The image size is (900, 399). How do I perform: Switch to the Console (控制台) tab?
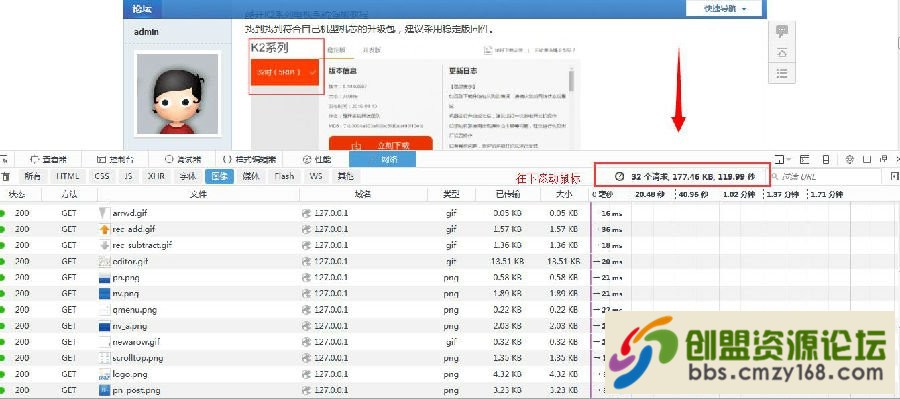pyautogui.click(x=115, y=159)
